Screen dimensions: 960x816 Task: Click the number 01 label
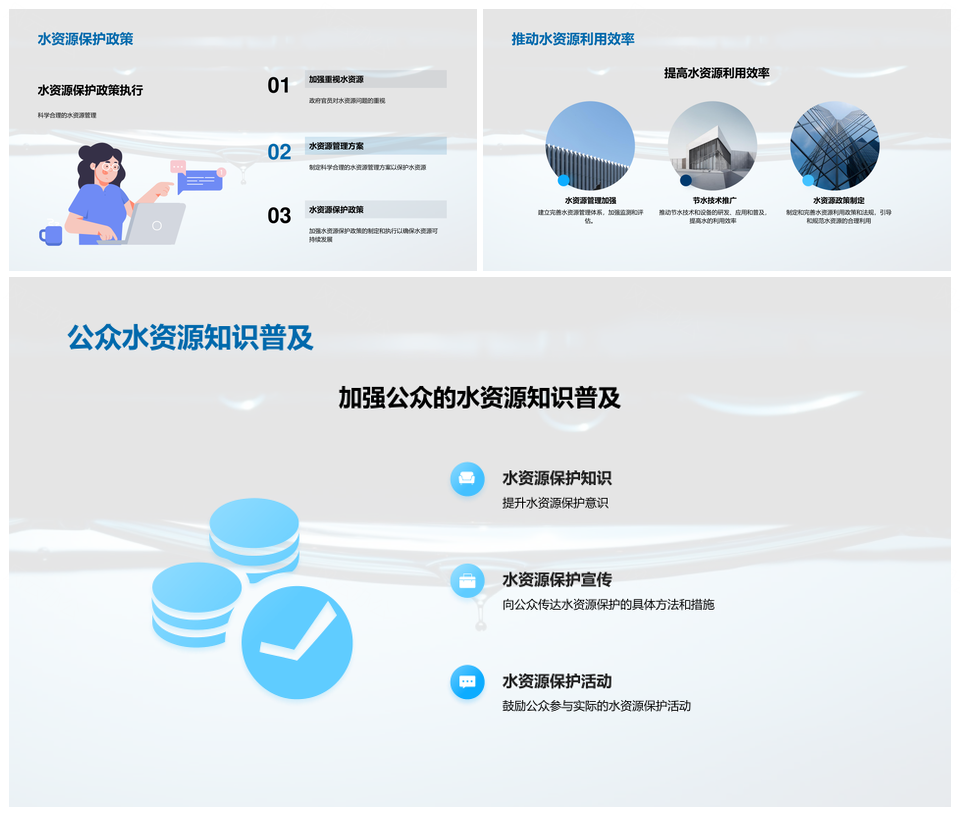point(279,86)
